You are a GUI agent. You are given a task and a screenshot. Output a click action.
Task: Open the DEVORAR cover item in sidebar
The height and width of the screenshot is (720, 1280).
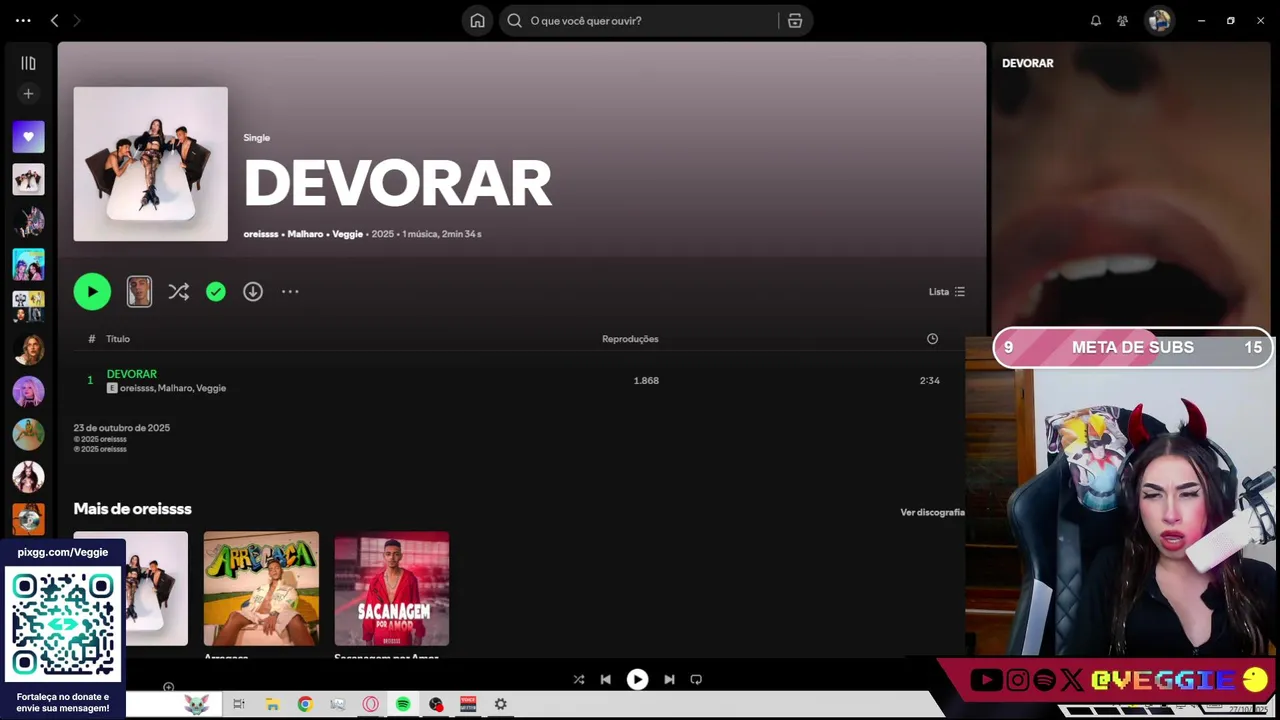pyautogui.click(x=28, y=179)
